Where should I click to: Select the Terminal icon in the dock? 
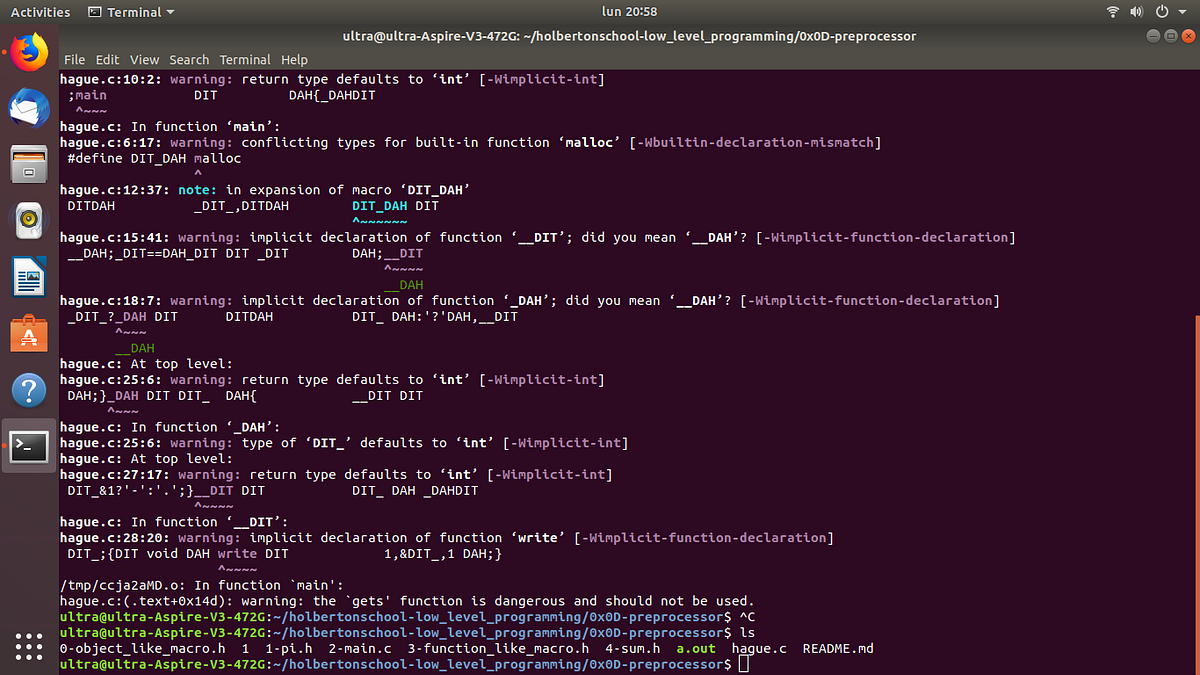point(29,447)
